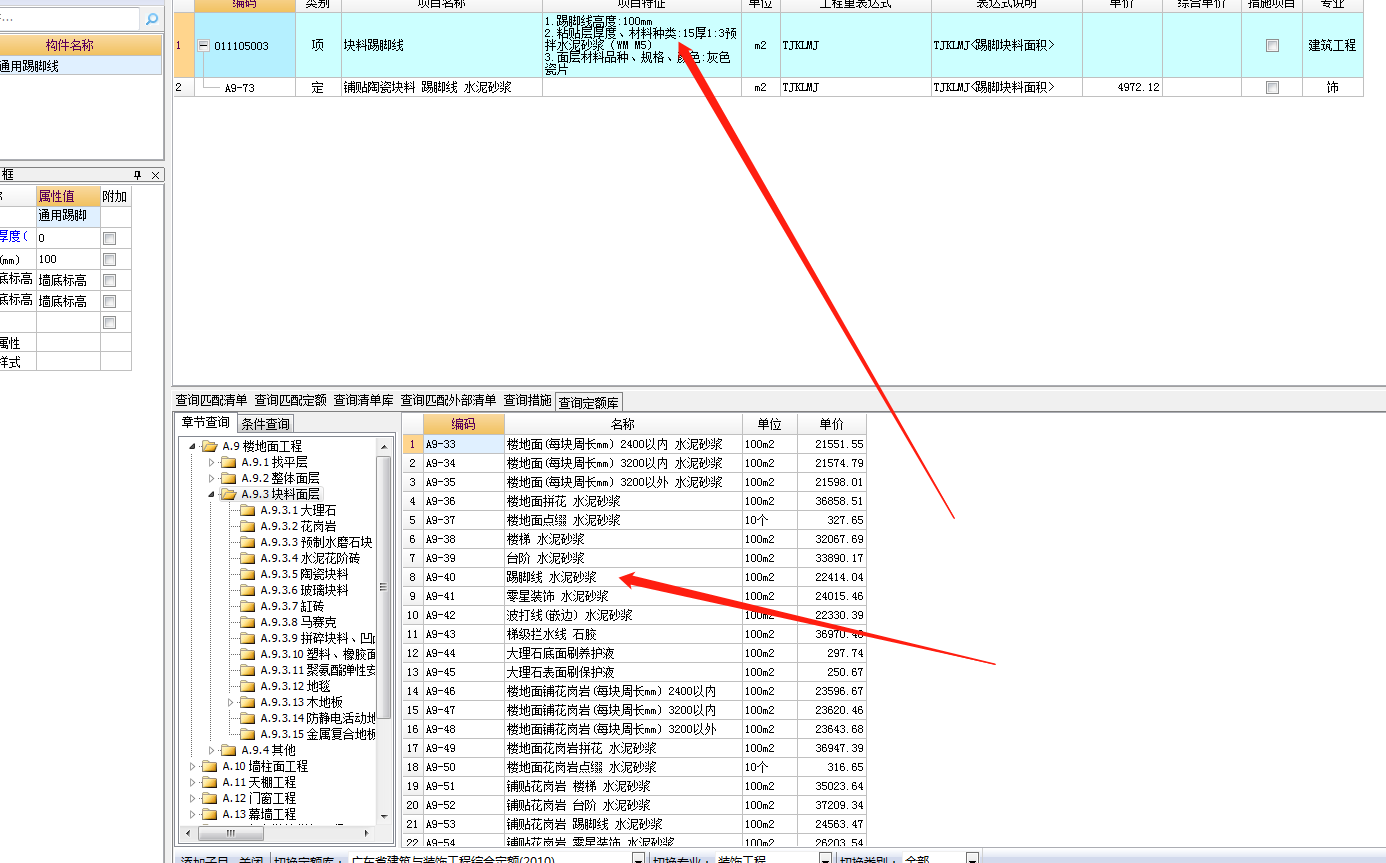
Task: Check the 附加 box beside first 墙底标高
Action: pos(110,280)
